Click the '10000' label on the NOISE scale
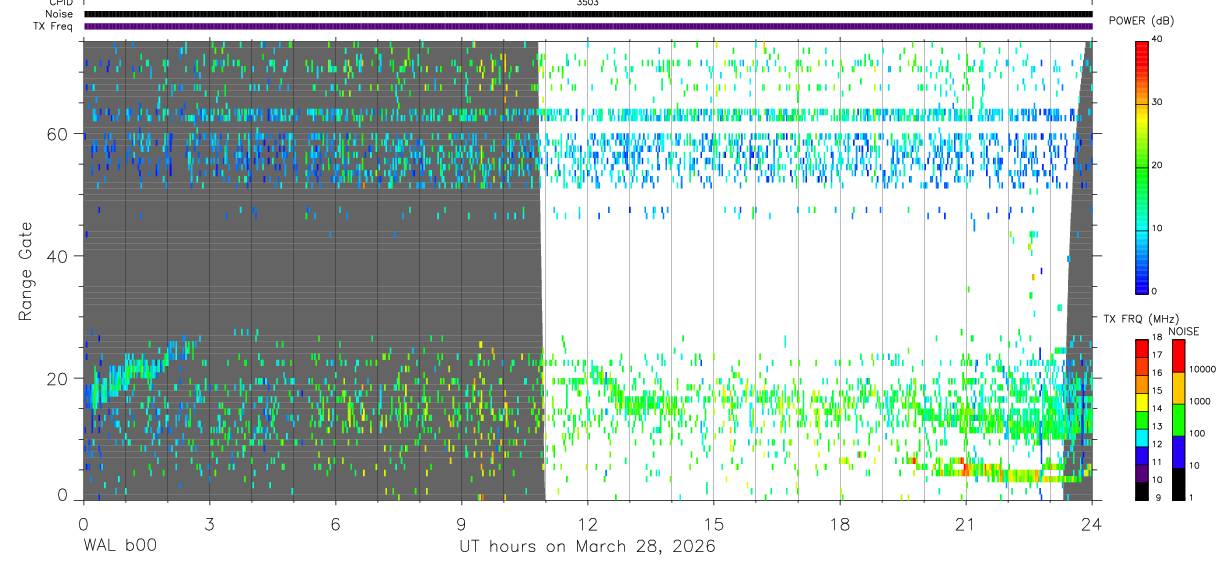Screen dimensions: 1228x567 (x=1202, y=369)
